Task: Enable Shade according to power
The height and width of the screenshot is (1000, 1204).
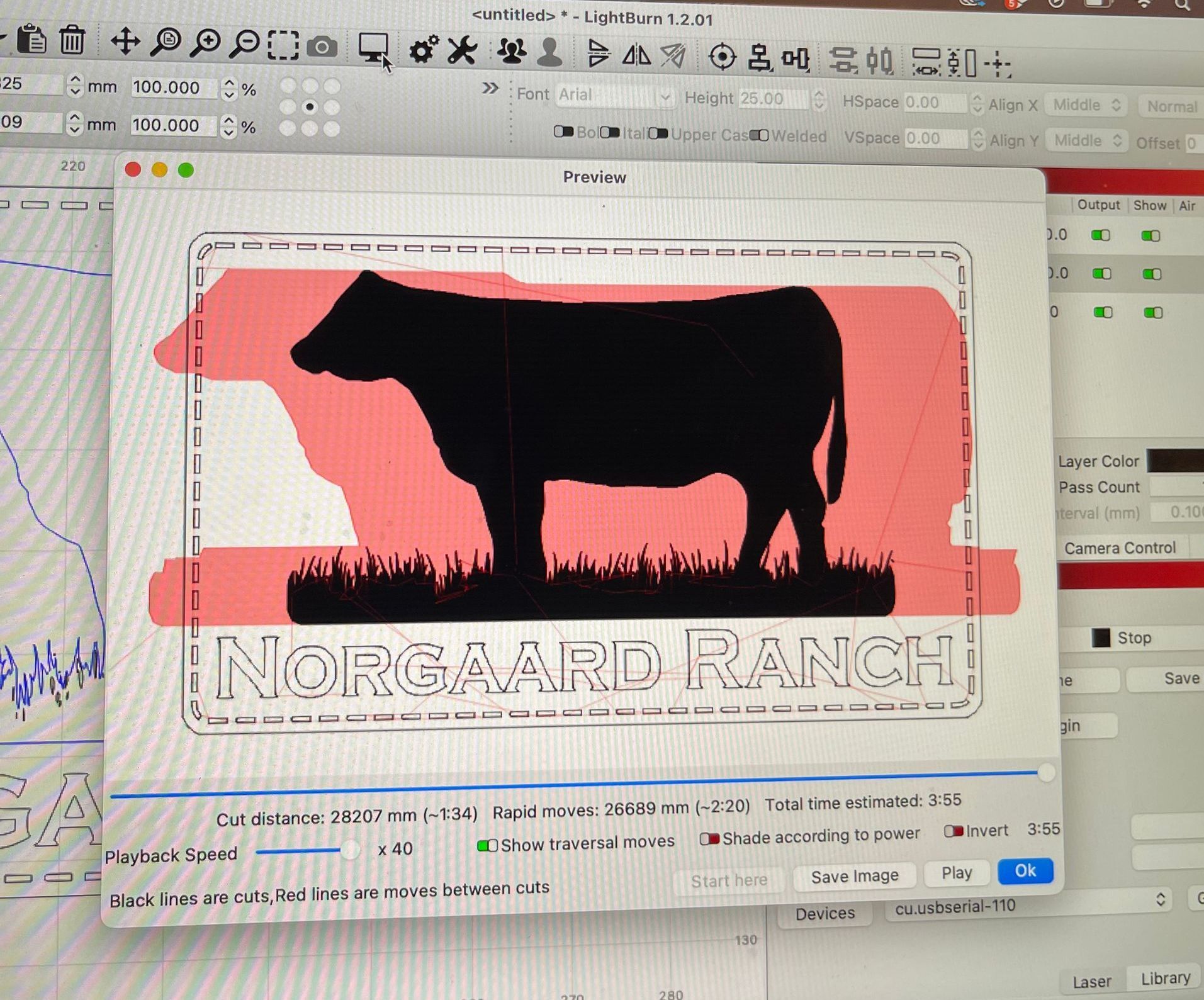Action: 710,838
